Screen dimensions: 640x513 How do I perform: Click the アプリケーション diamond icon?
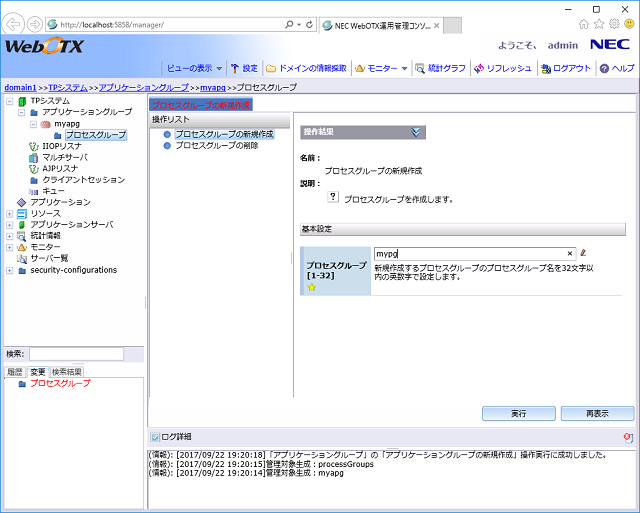(22, 202)
